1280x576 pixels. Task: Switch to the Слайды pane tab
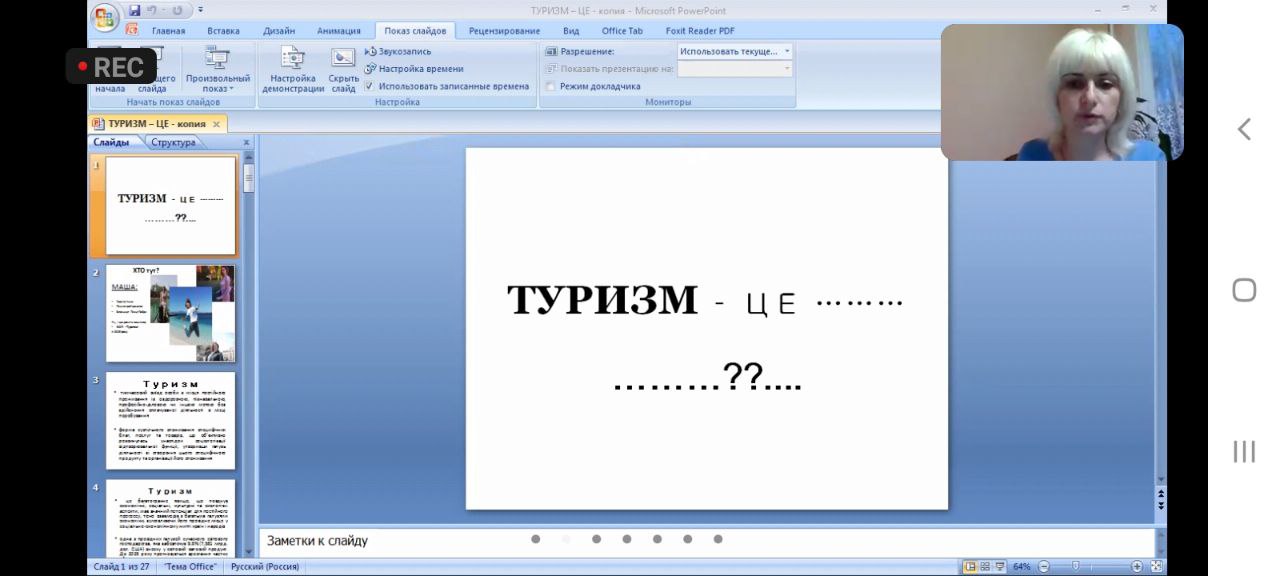click(111, 143)
